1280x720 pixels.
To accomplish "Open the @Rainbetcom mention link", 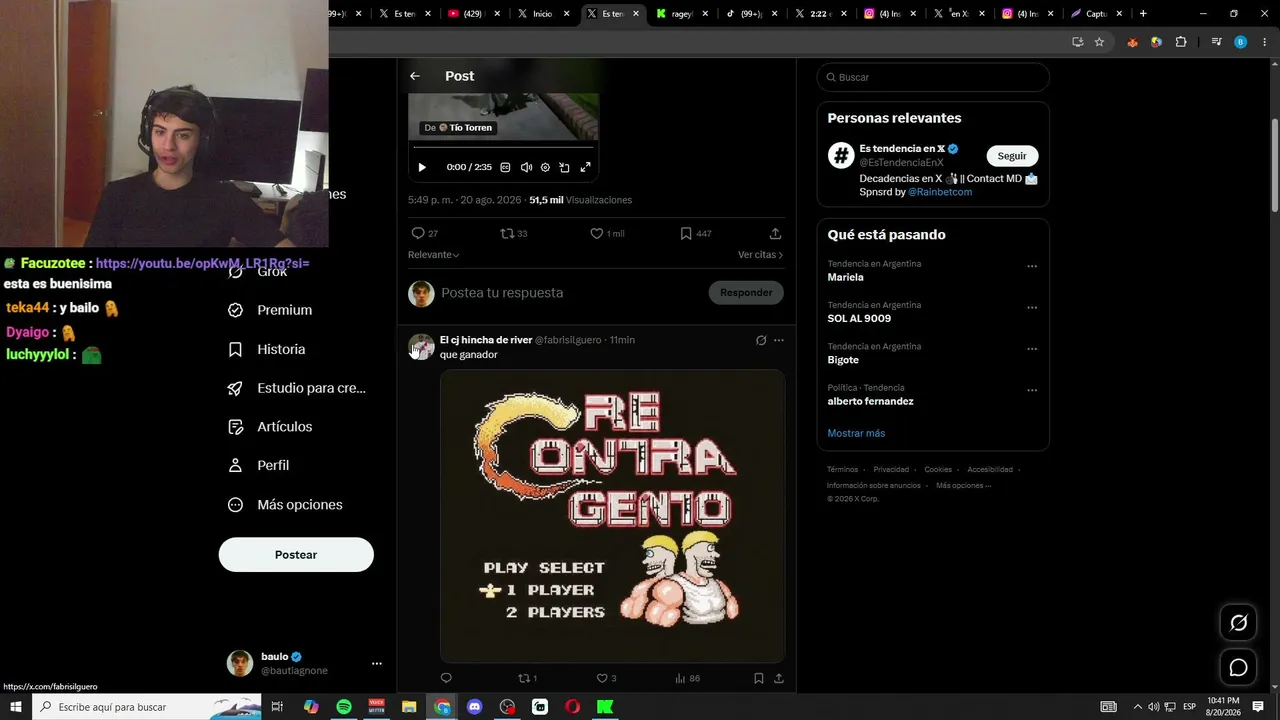I will (x=940, y=192).
